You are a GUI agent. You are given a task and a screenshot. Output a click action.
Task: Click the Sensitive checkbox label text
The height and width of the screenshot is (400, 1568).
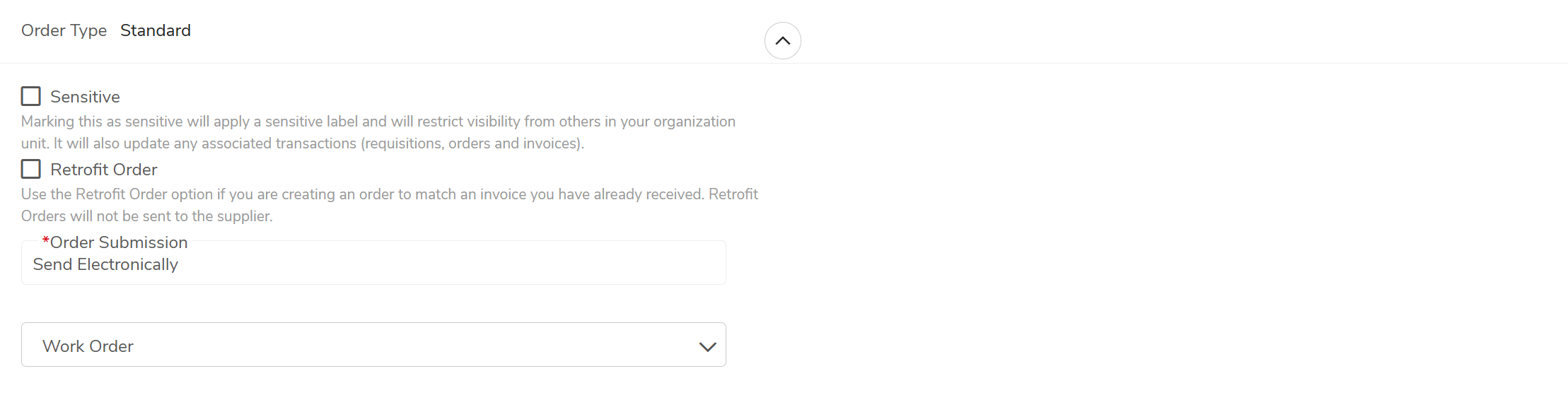(85, 97)
